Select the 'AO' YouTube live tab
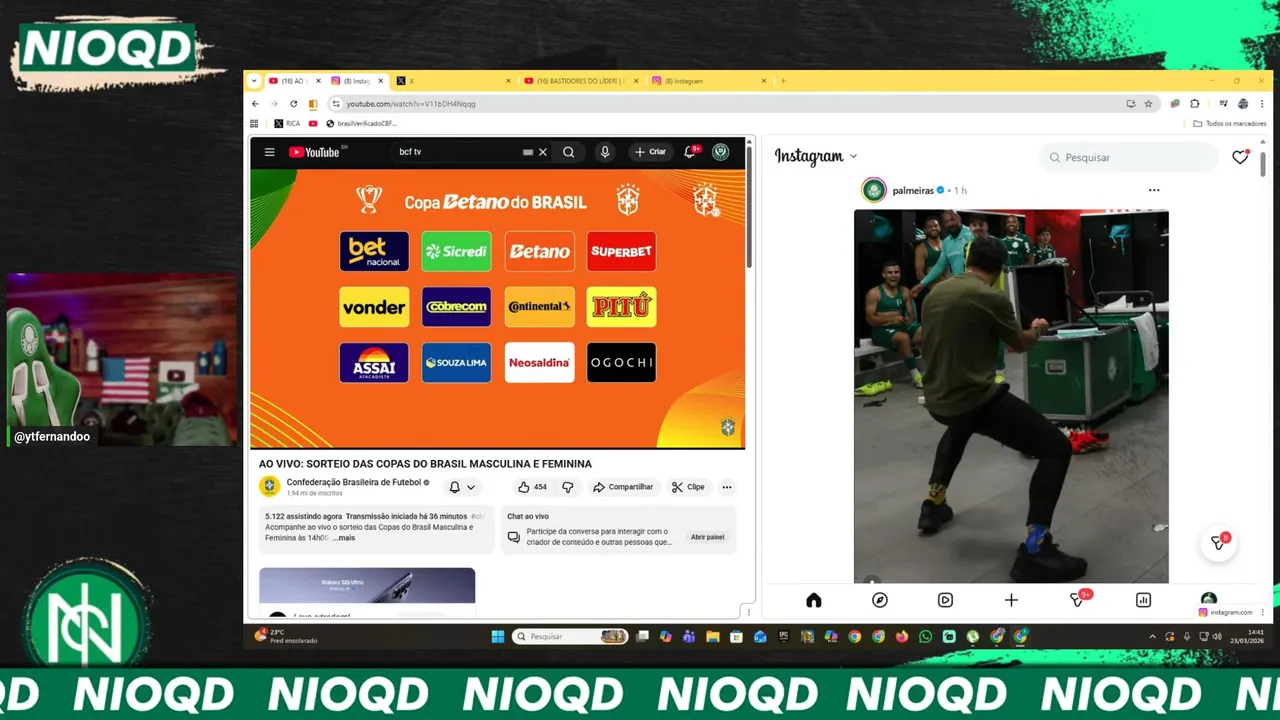This screenshot has height=720, width=1280. [294, 81]
